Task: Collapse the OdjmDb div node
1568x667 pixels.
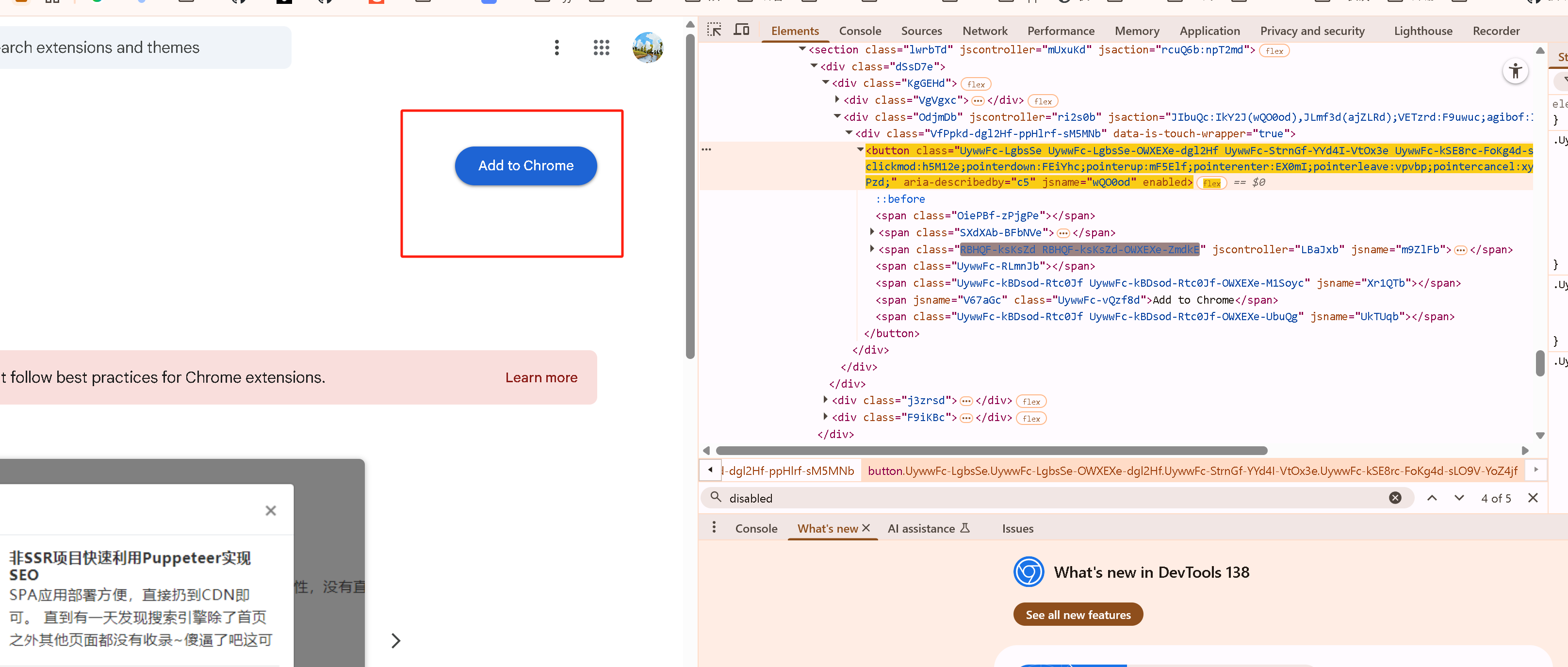Action: pyautogui.click(x=837, y=116)
